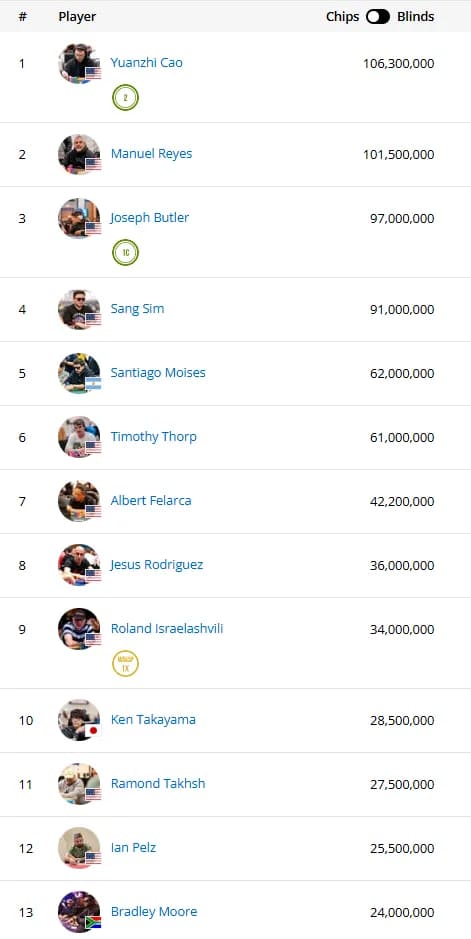
Task: Click Yuanzhi Cao's green badge icon
Action: point(125,98)
